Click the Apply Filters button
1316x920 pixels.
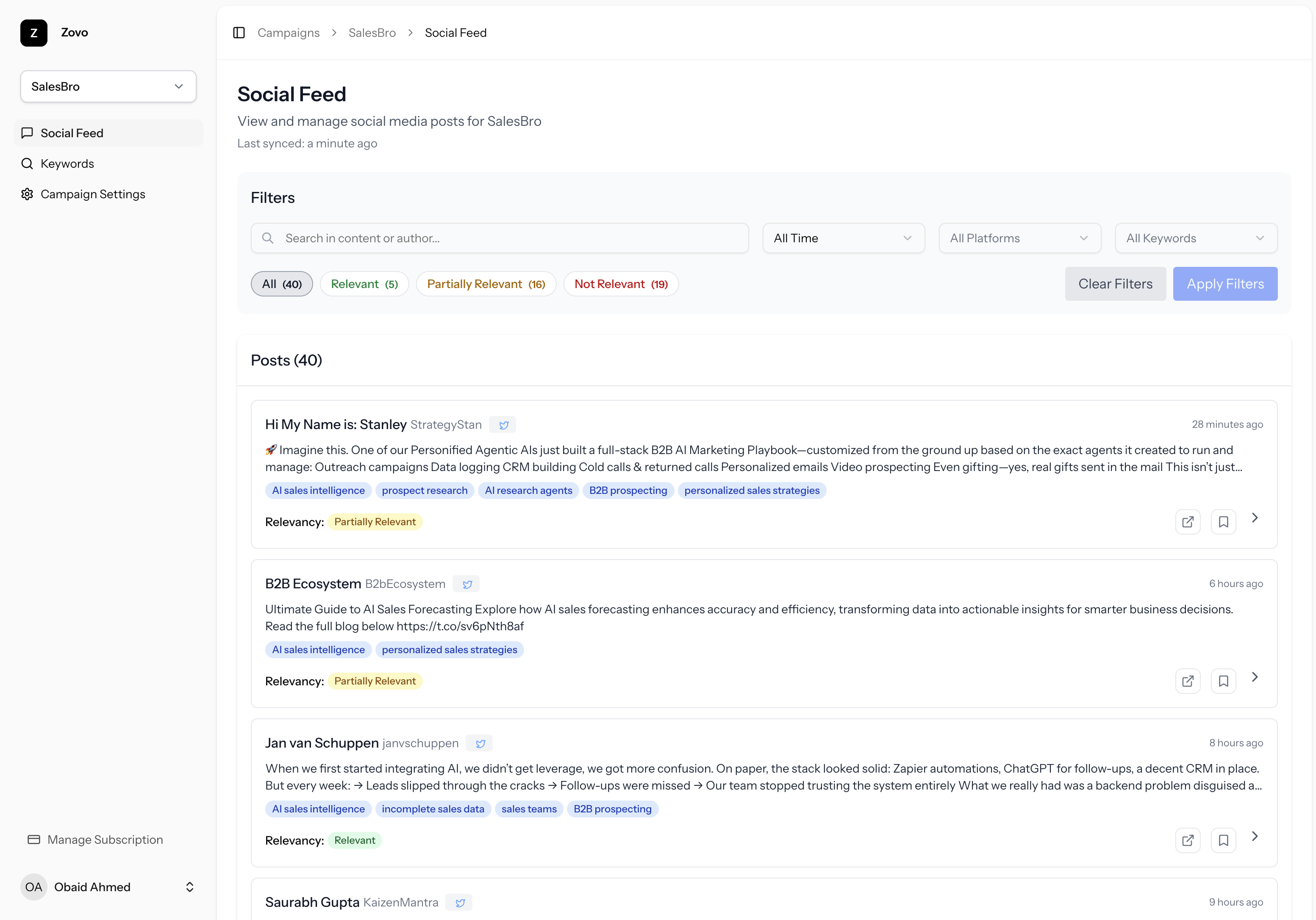[1225, 284]
